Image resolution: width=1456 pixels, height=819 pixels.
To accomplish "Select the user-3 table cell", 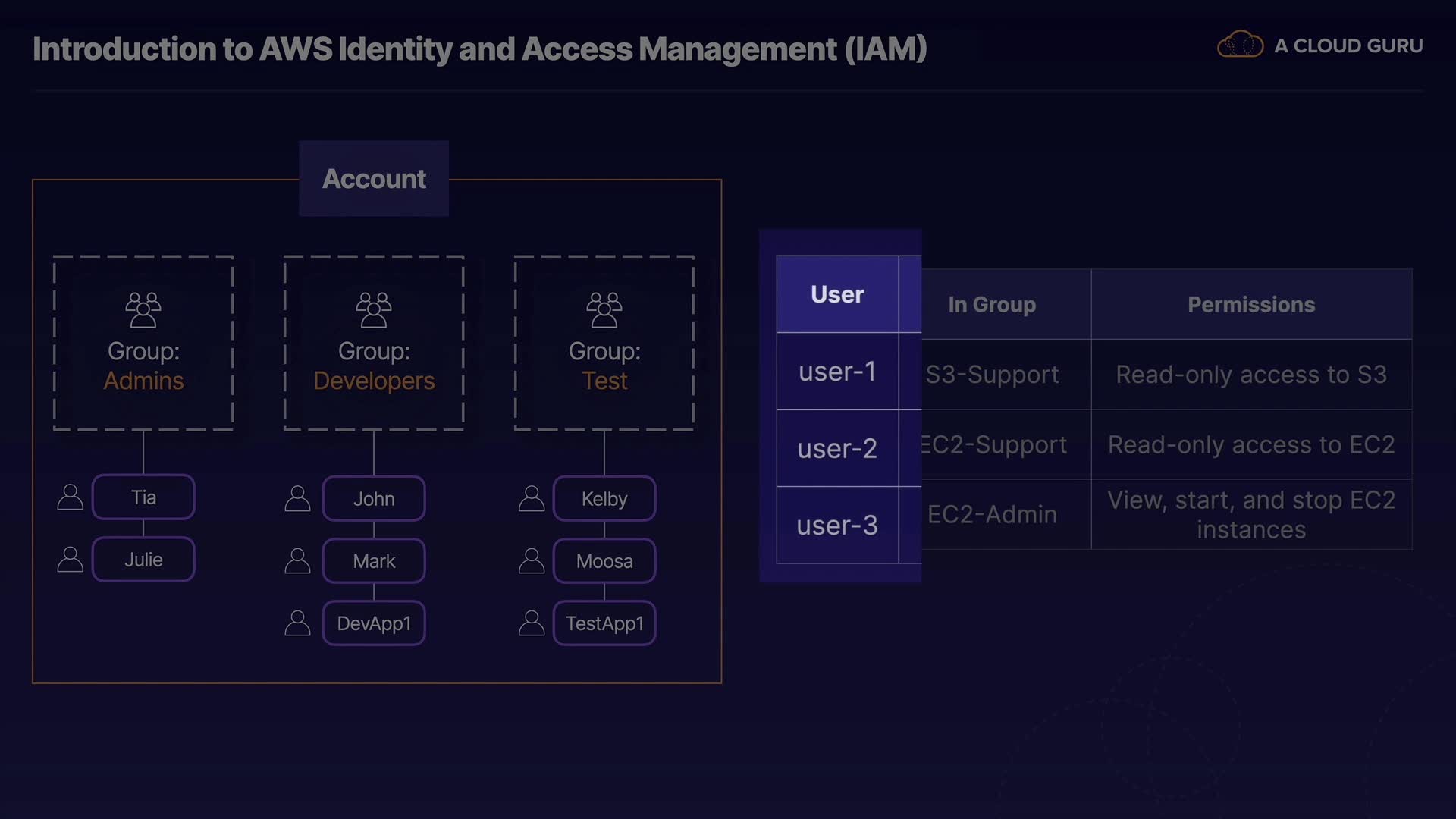I will [837, 525].
